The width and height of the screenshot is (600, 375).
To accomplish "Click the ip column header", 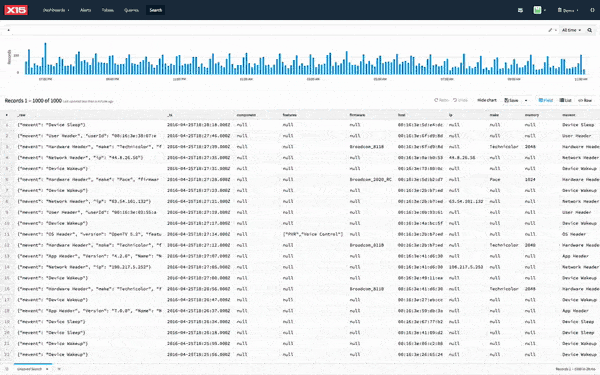I will (451, 115).
